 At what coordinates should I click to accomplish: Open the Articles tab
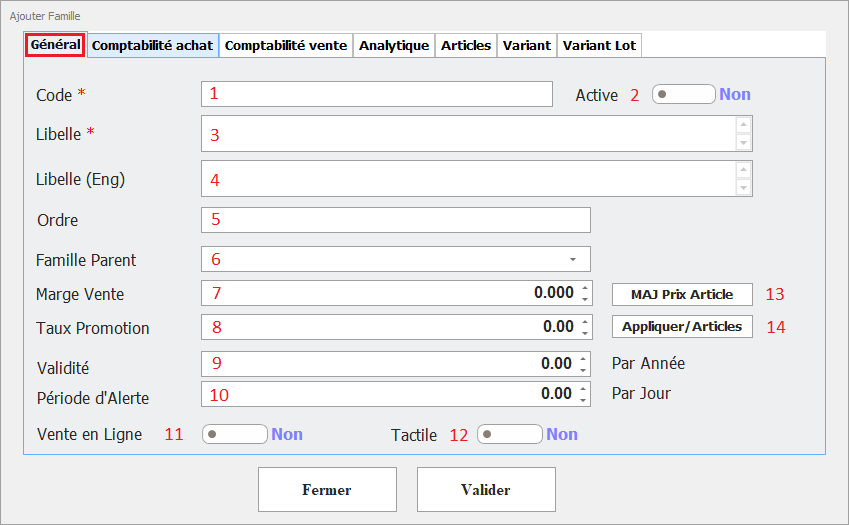pos(466,46)
